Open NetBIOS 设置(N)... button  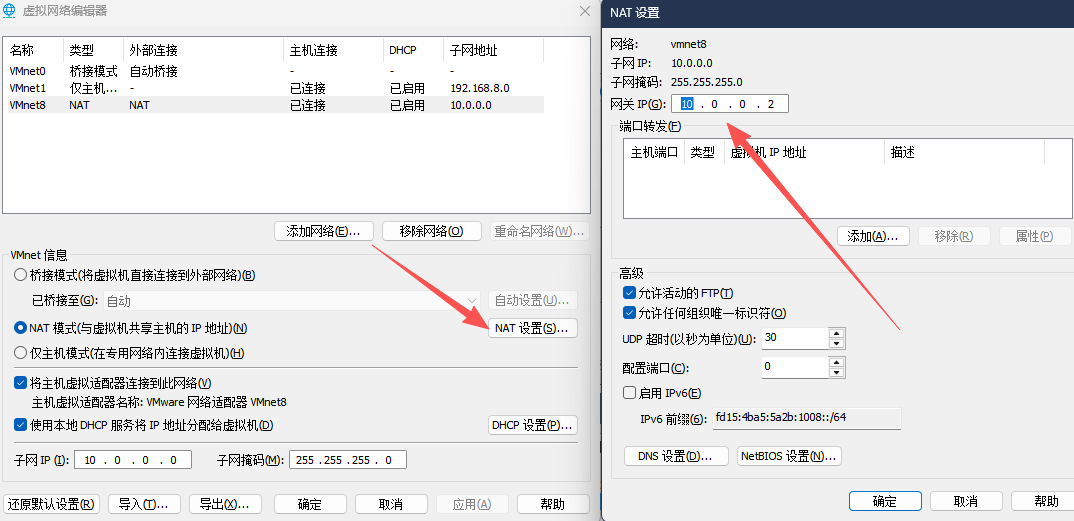(789, 456)
